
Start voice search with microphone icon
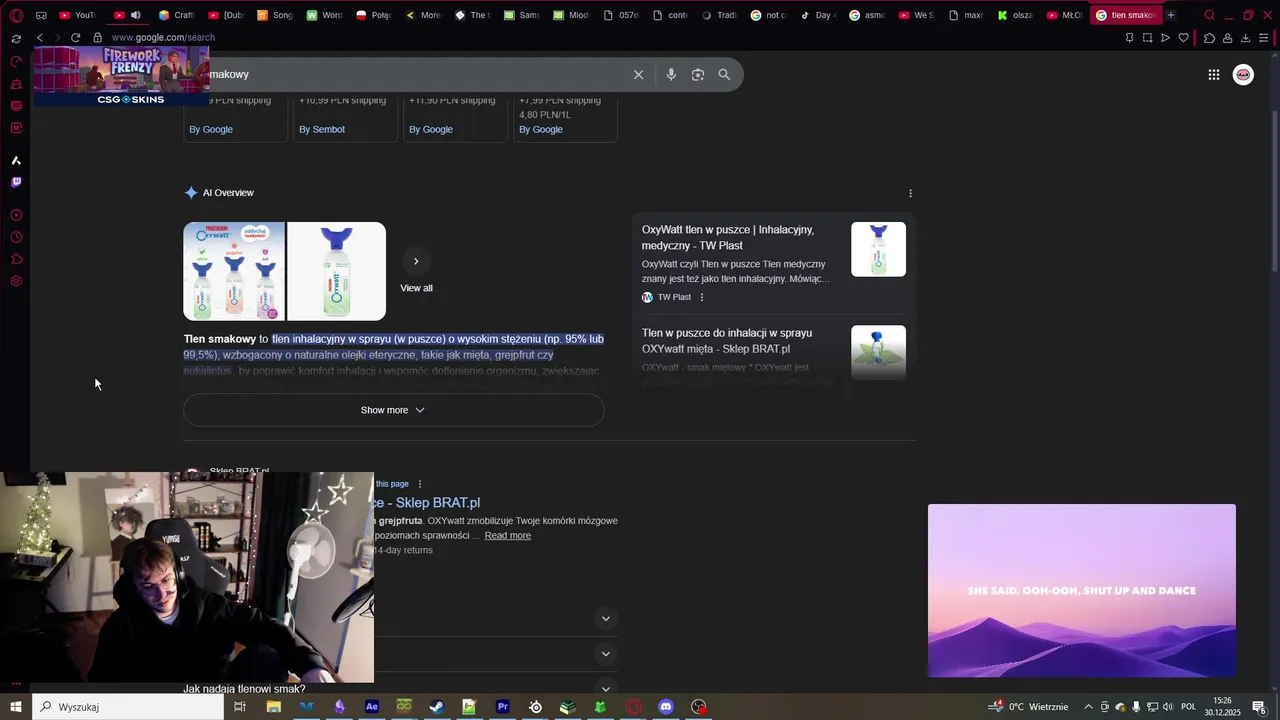point(671,75)
